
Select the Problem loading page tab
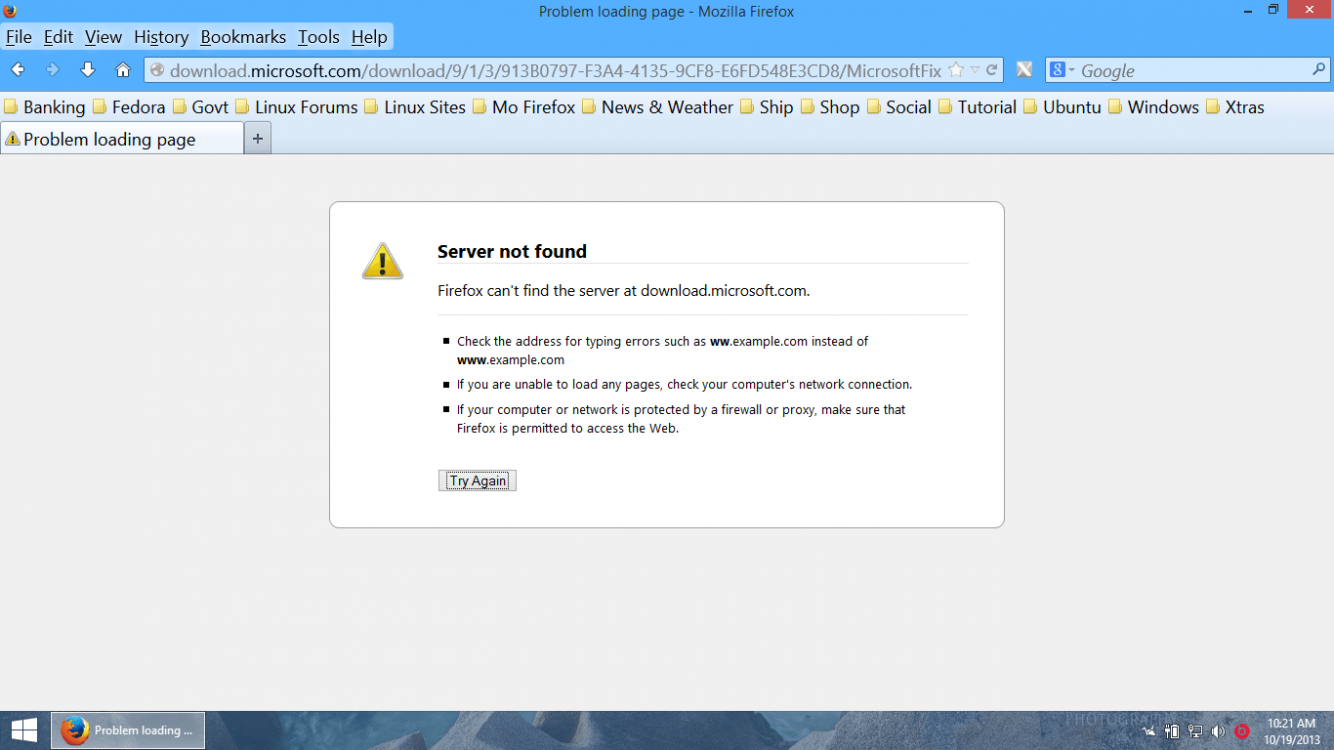pos(122,139)
